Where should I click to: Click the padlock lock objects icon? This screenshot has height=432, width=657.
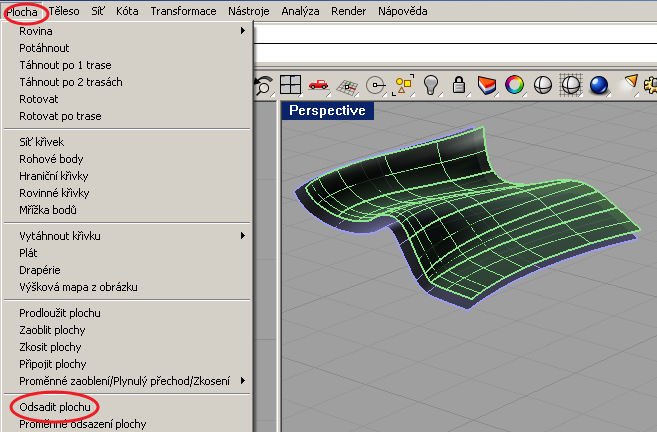coord(459,85)
